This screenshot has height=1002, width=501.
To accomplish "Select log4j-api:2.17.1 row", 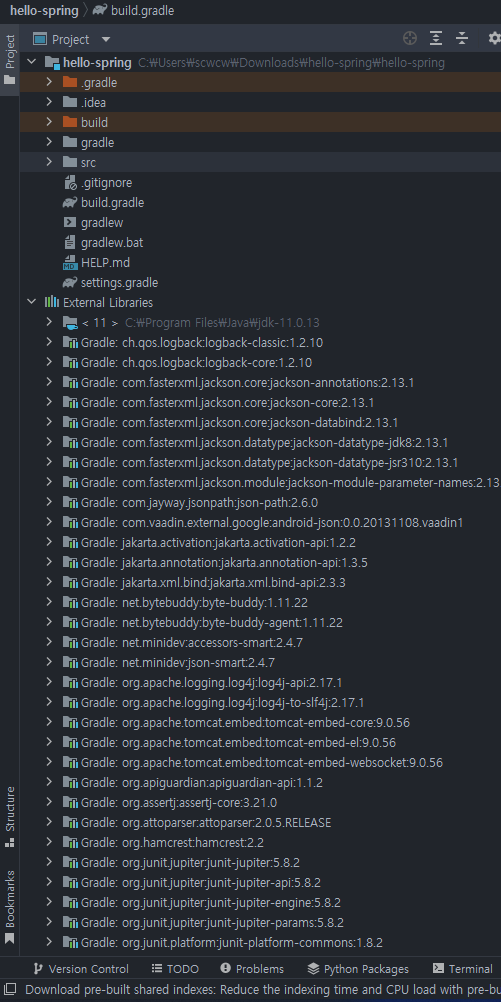I will pyautogui.click(x=260, y=682).
